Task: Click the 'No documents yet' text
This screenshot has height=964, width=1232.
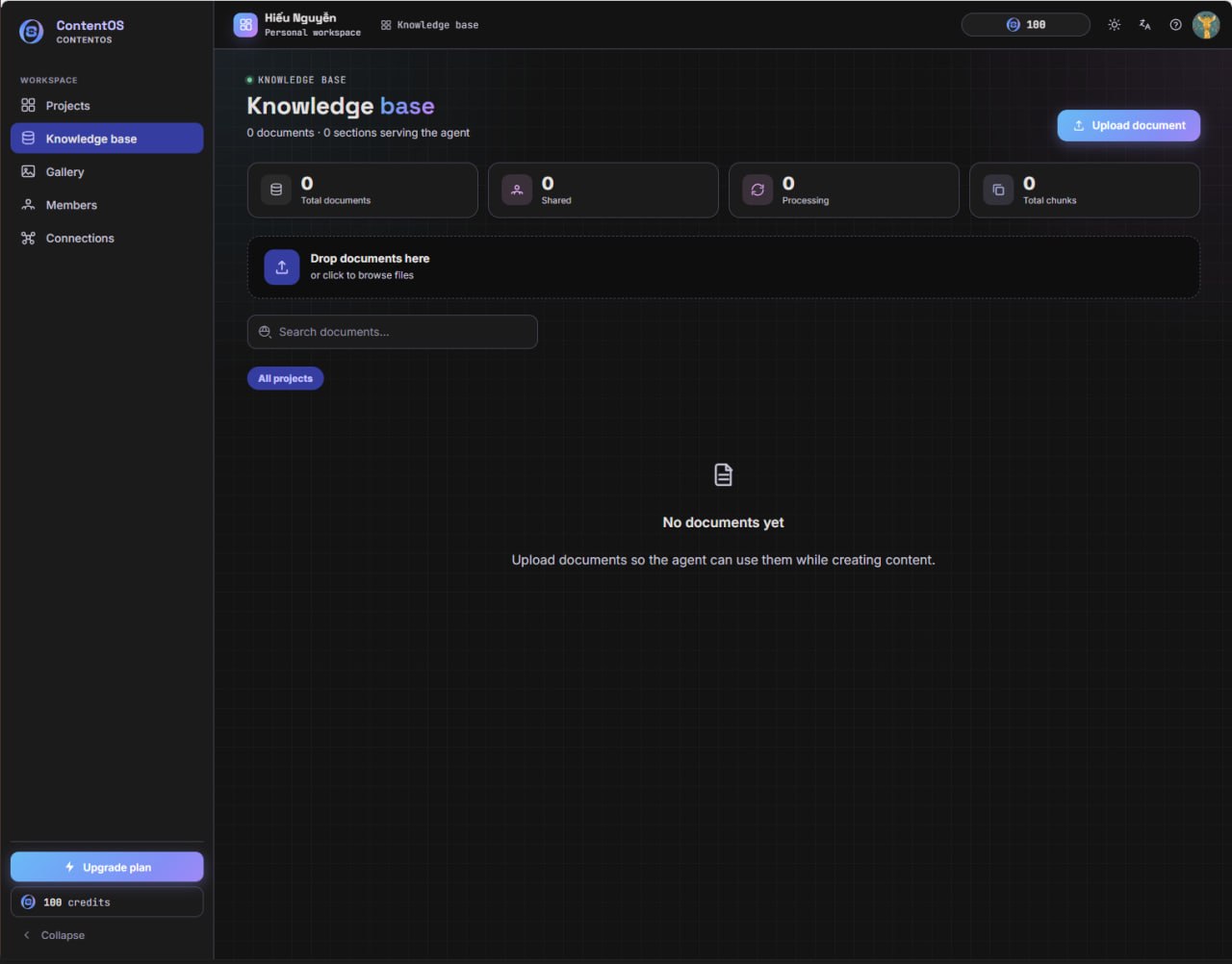Action: [724, 522]
